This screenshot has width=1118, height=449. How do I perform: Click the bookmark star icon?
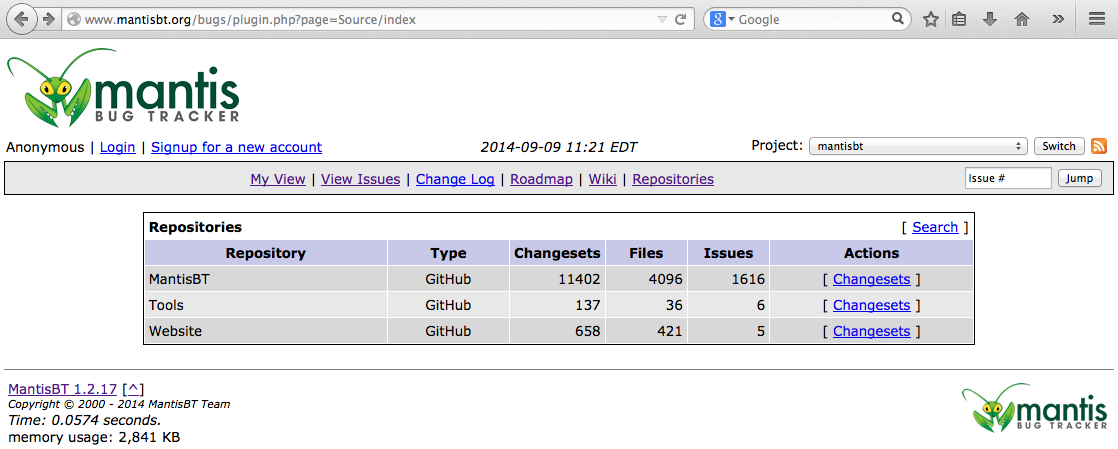coord(930,19)
